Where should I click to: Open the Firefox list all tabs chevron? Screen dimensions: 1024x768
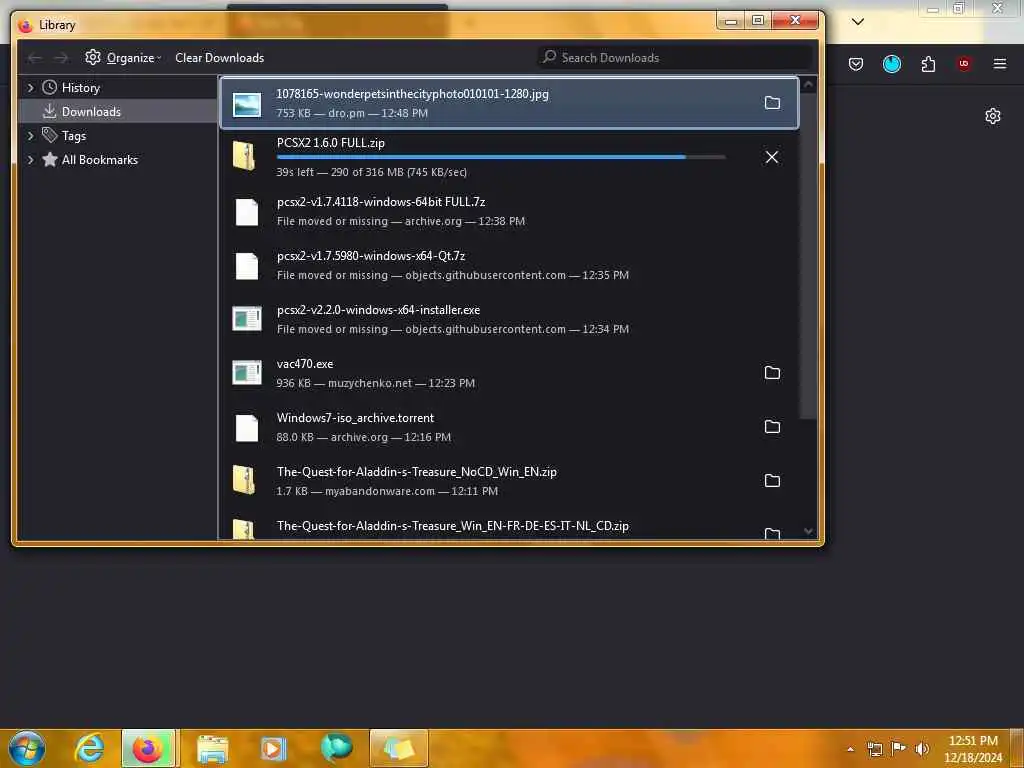click(858, 22)
